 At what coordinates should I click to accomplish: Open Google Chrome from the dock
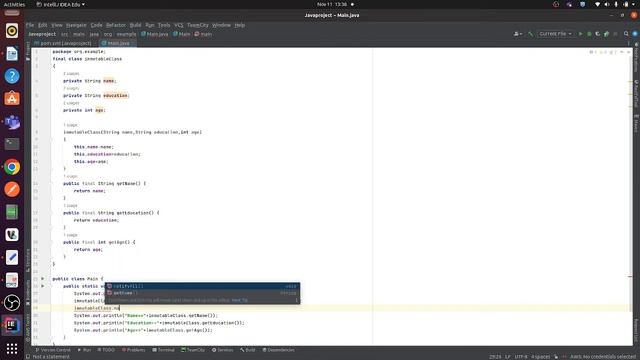click(x=12, y=167)
